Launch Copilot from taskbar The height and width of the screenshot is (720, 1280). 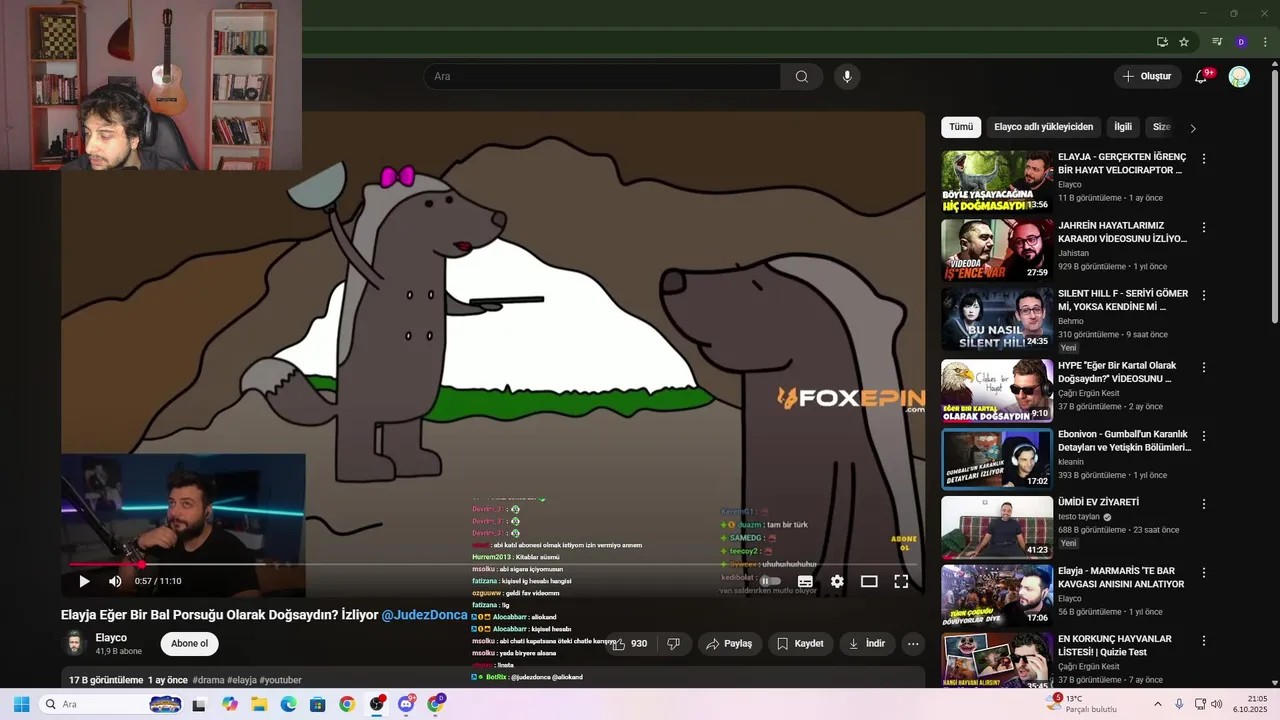click(230, 704)
